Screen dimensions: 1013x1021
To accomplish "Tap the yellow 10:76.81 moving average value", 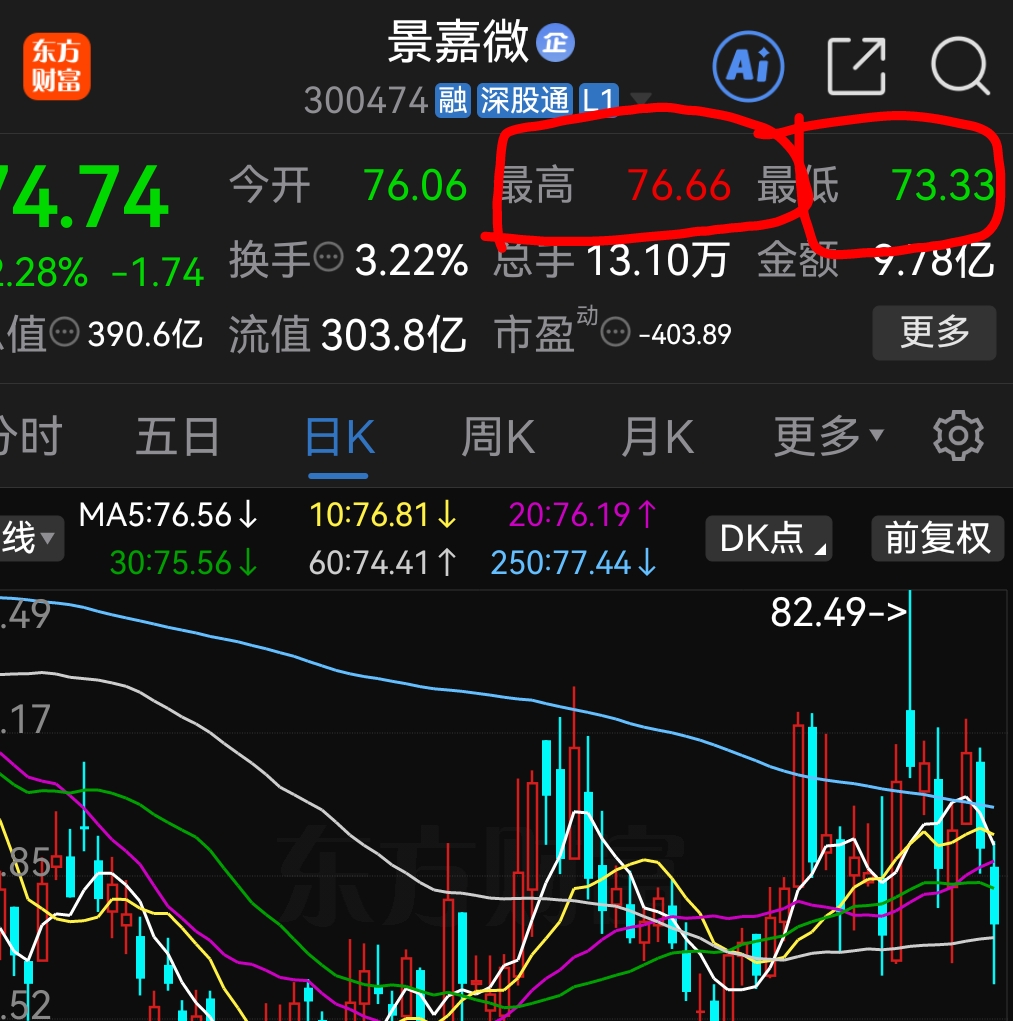I will coord(383,515).
